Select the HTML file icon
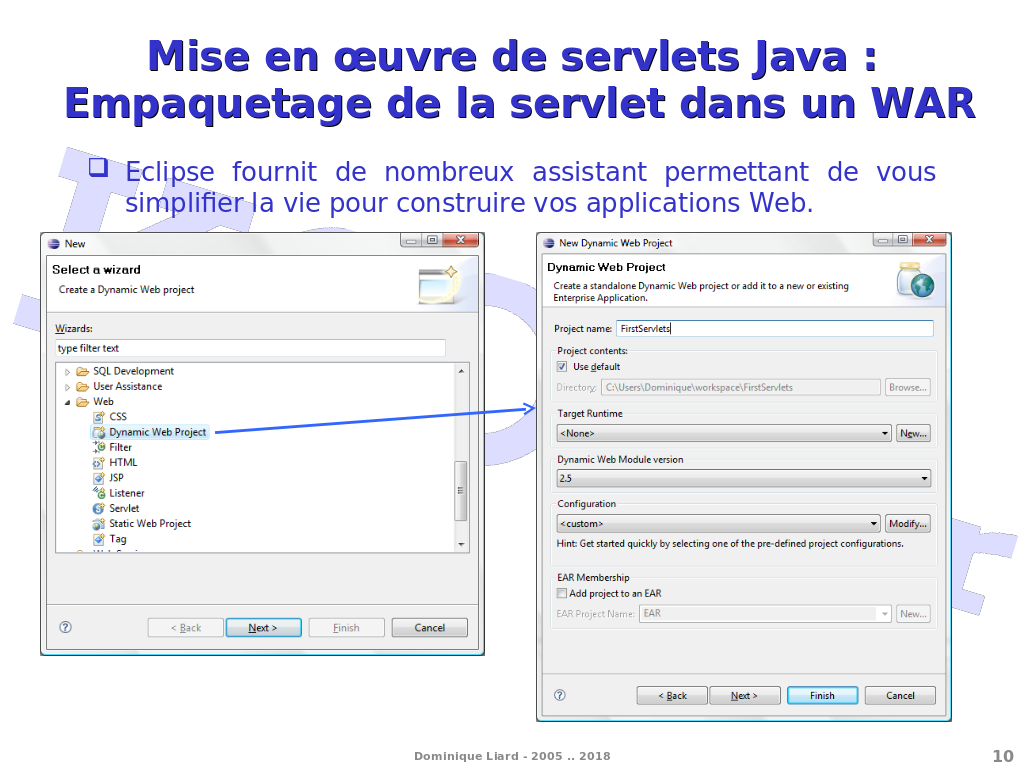The width and height of the screenshot is (1024, 768). [98, 463]
